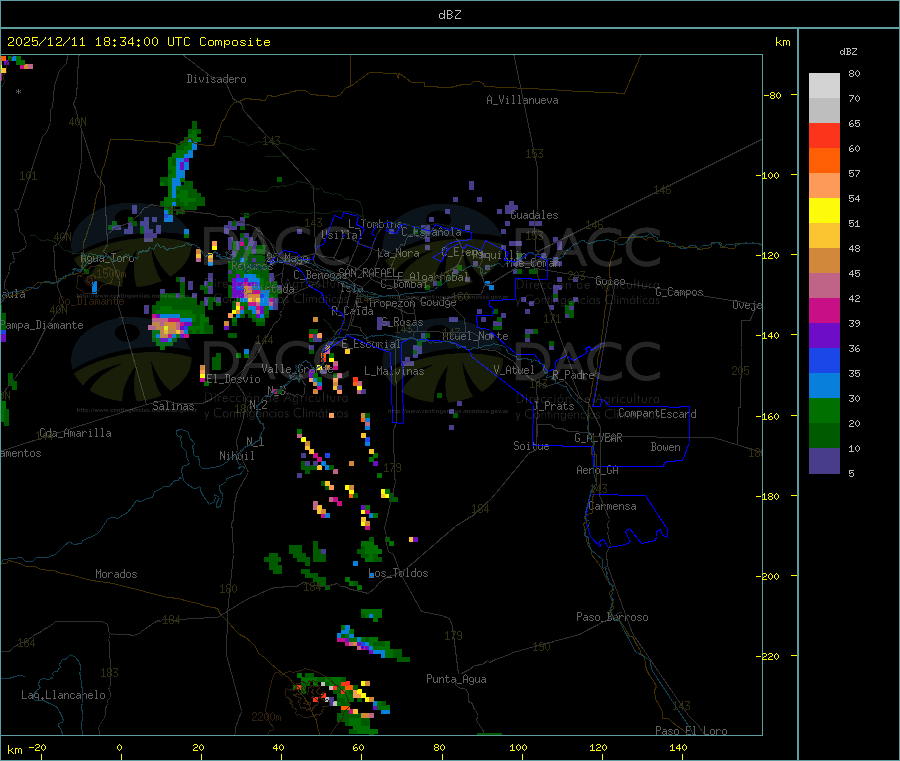Select the dark orange 57-60 dBZ legend band
Image resolution: width=900 pixels, height=761 pixels.
824,161
